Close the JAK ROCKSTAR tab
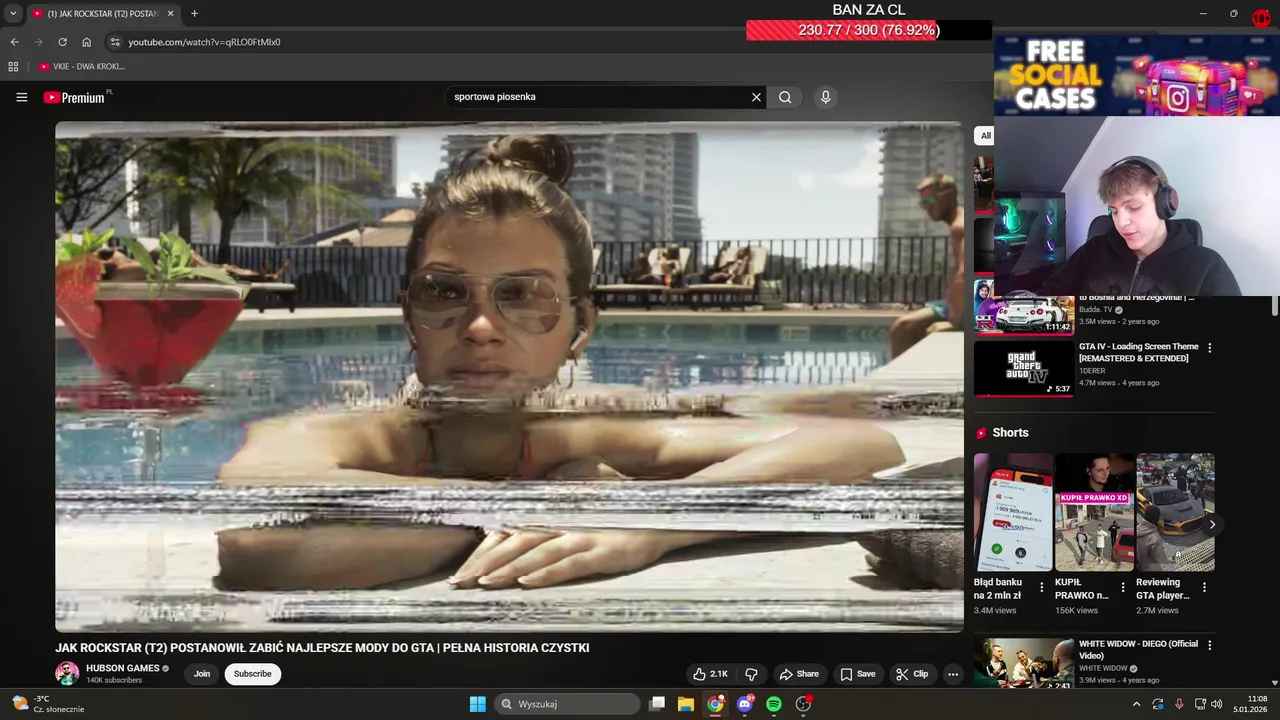 [x=170, y=13]
